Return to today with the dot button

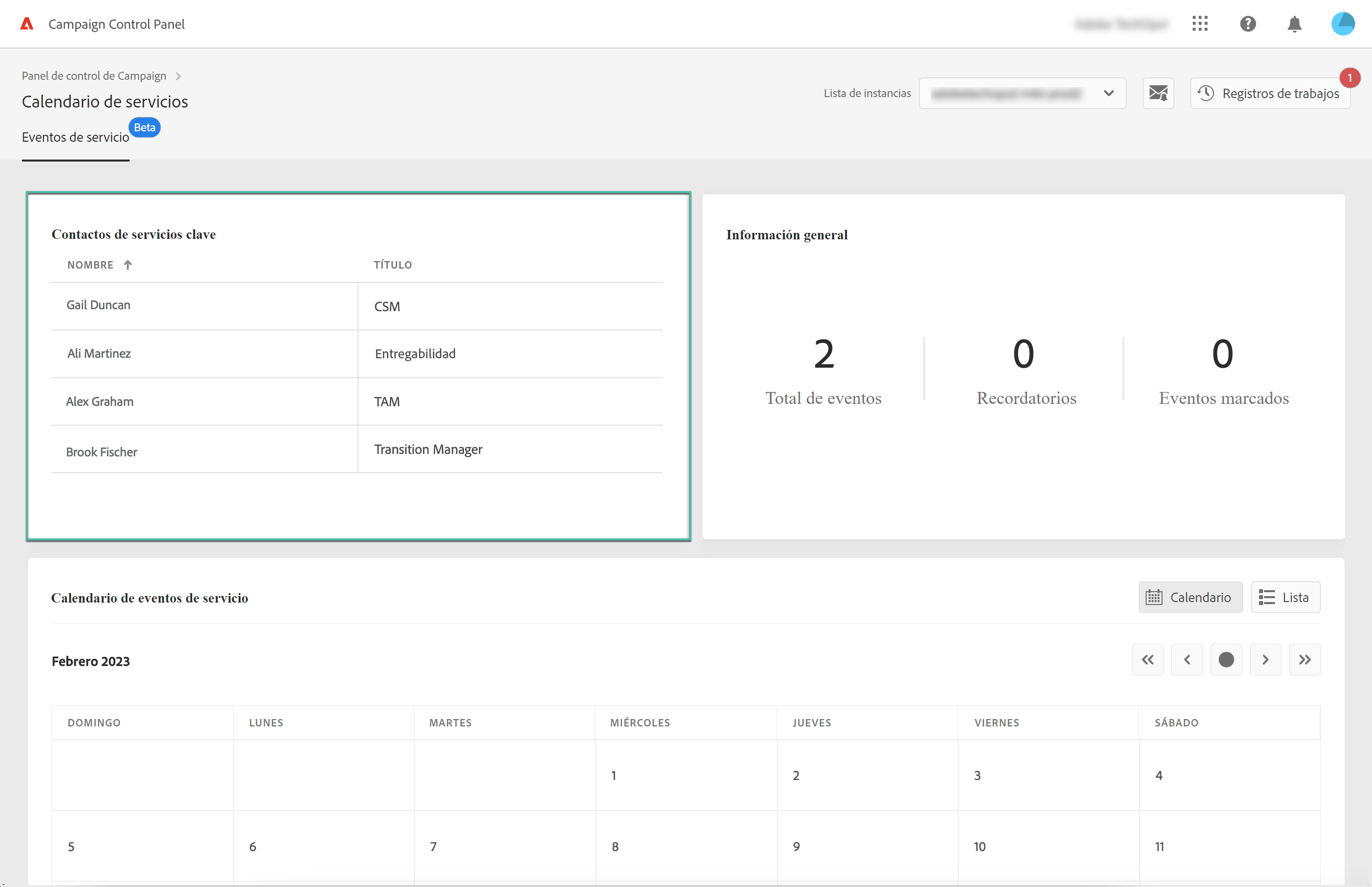[1226, 660]
